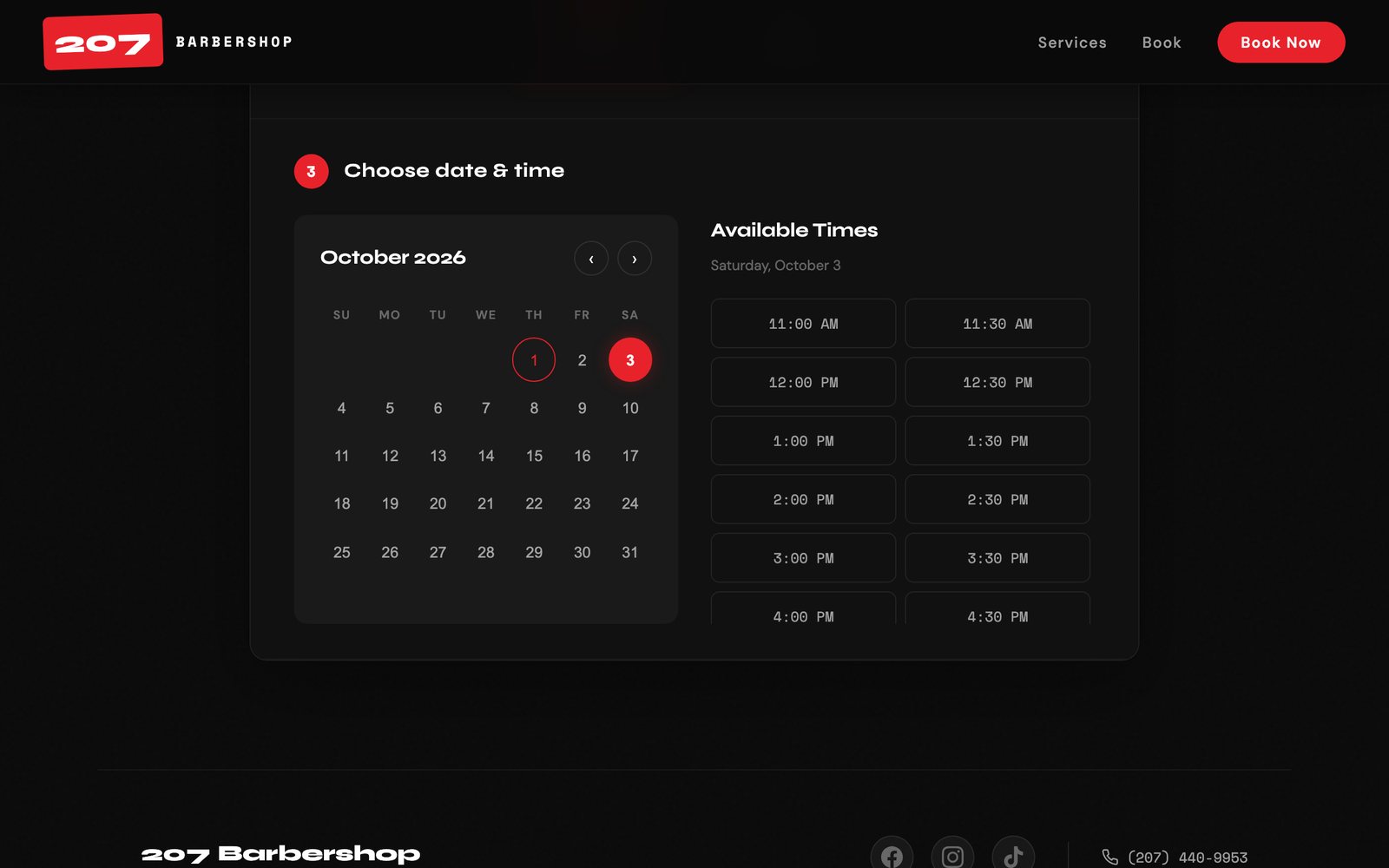
Task: Select the 1:00 PM time slot
Action: [x=803, y=441]
